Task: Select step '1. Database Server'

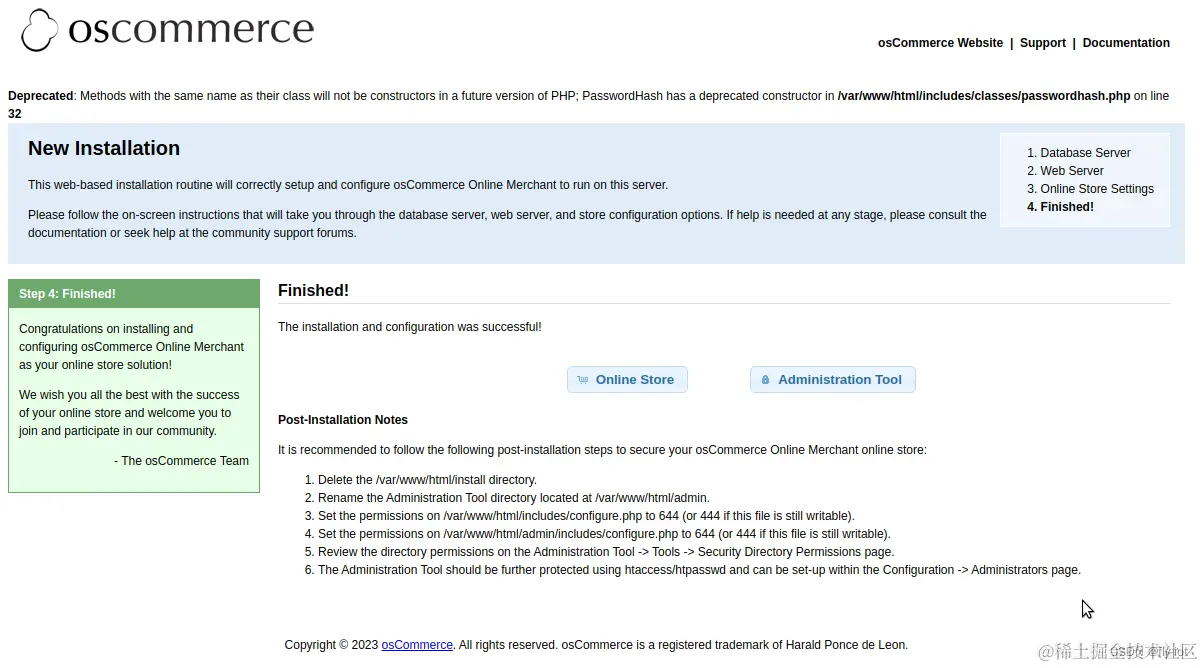Action: 1085,153
